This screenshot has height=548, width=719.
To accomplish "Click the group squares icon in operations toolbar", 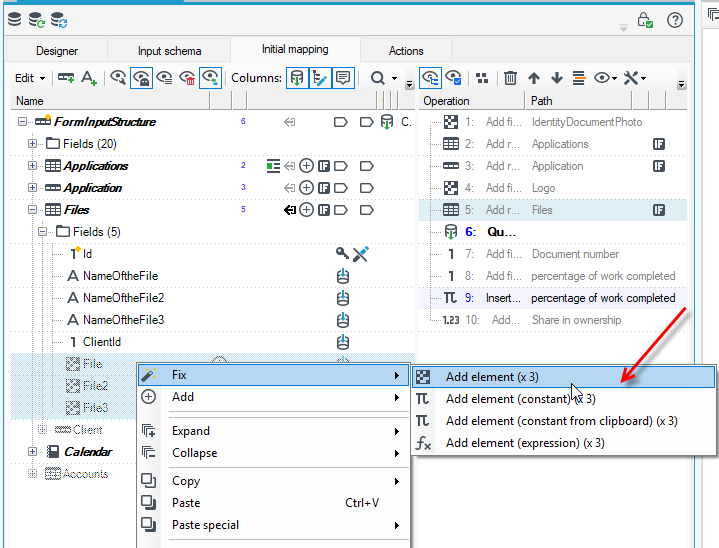I will 482,78.
